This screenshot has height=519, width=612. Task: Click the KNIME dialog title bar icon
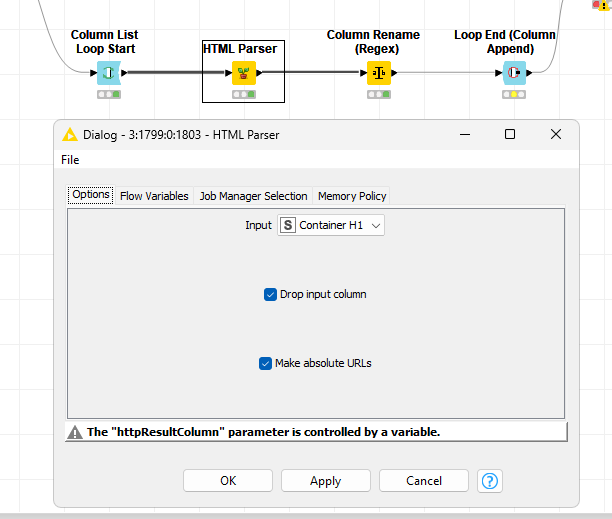[x=69, y=135]
